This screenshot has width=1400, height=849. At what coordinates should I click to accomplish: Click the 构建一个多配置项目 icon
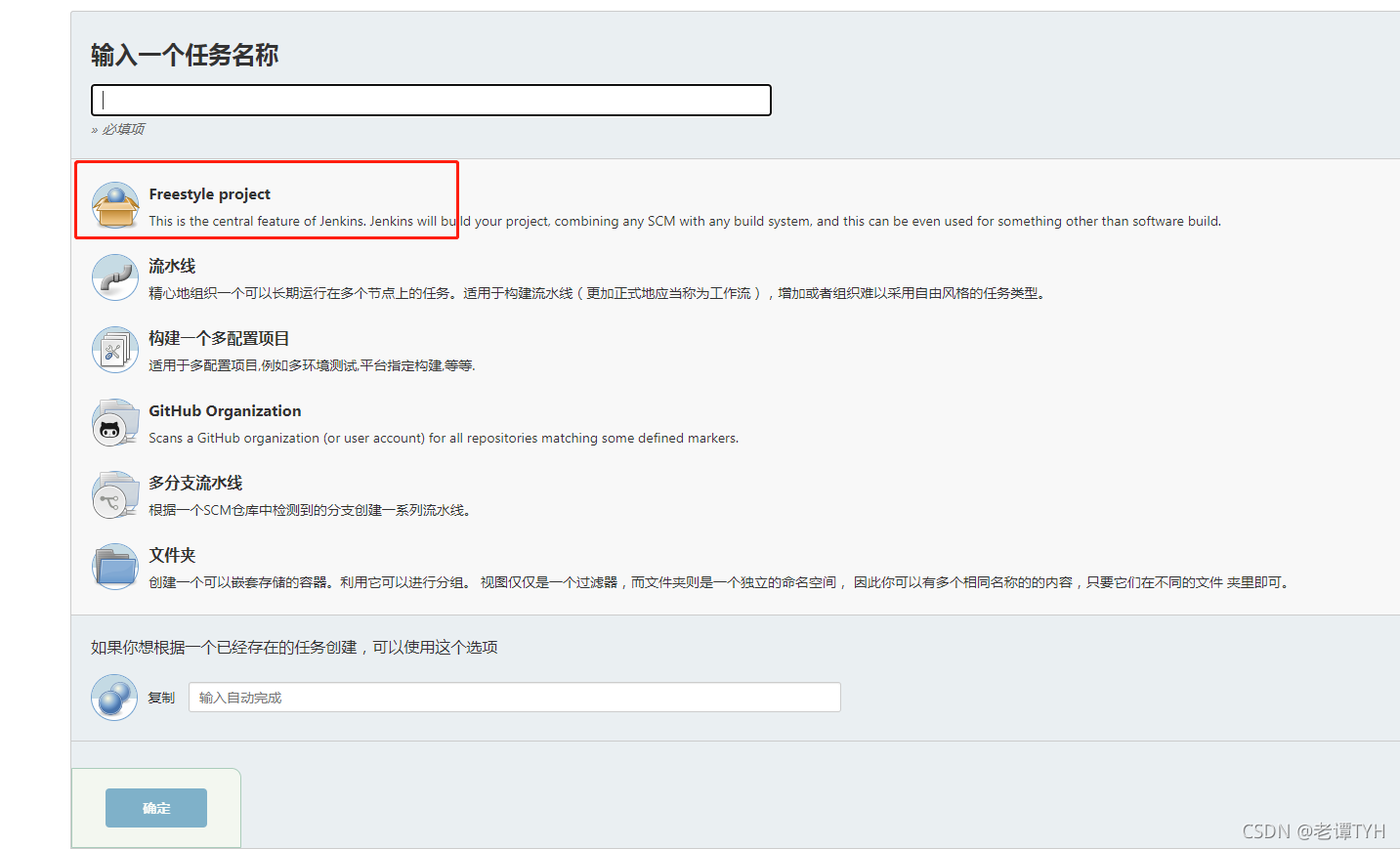click(x=115, y=350)
